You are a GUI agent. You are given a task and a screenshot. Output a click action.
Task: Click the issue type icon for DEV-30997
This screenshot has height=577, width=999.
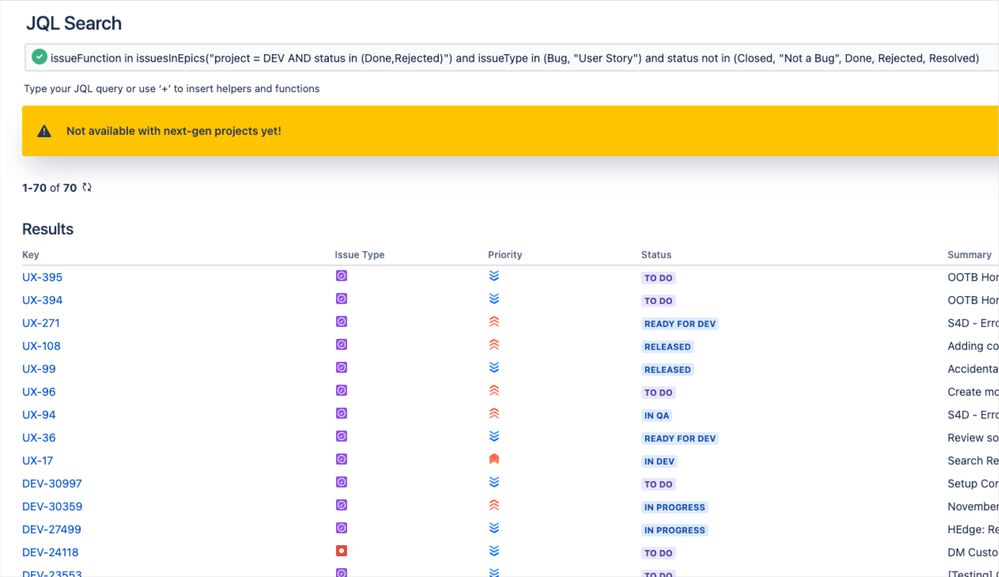click(x=341, y=482)
